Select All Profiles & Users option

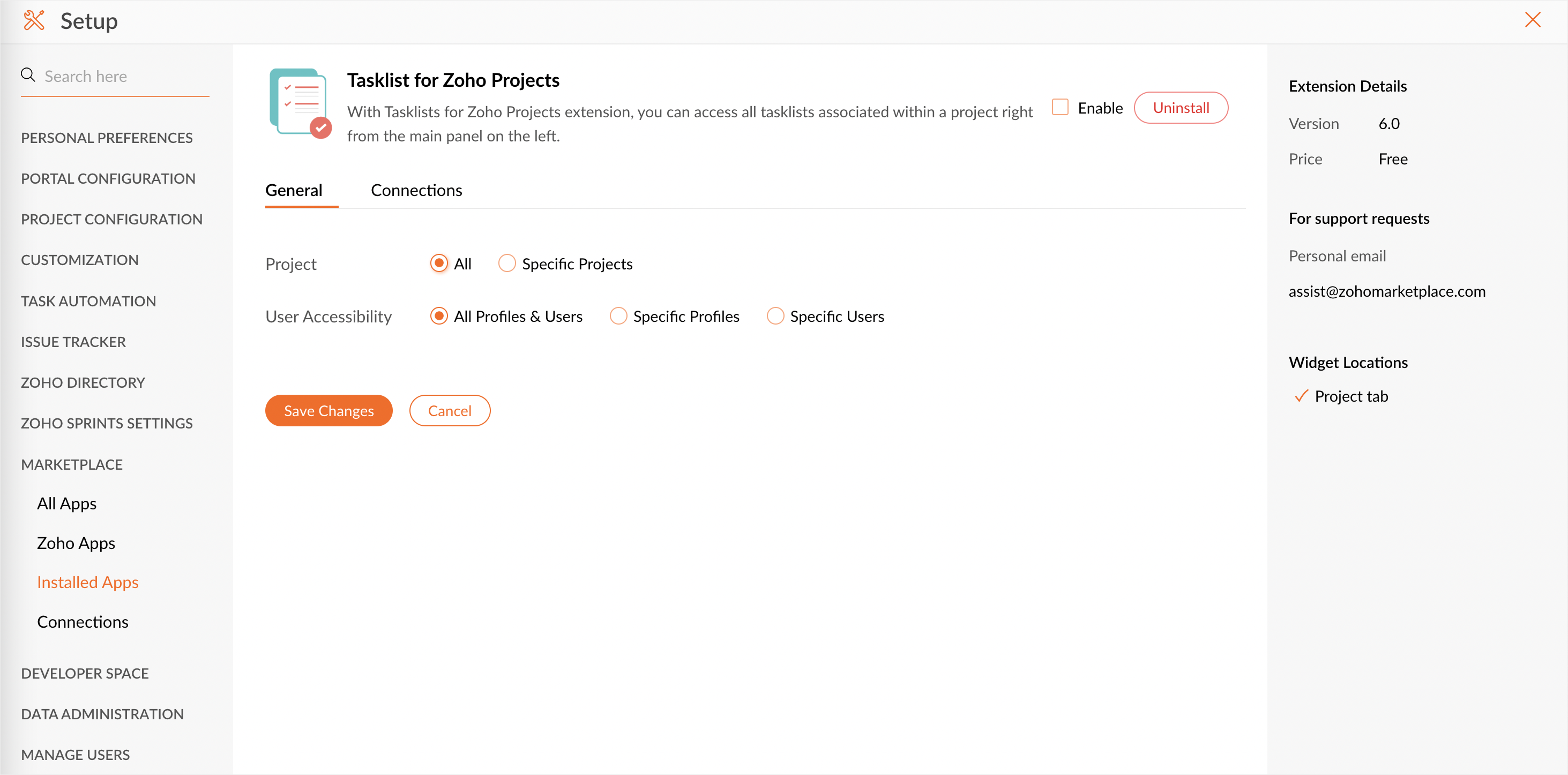coord(438,315)
